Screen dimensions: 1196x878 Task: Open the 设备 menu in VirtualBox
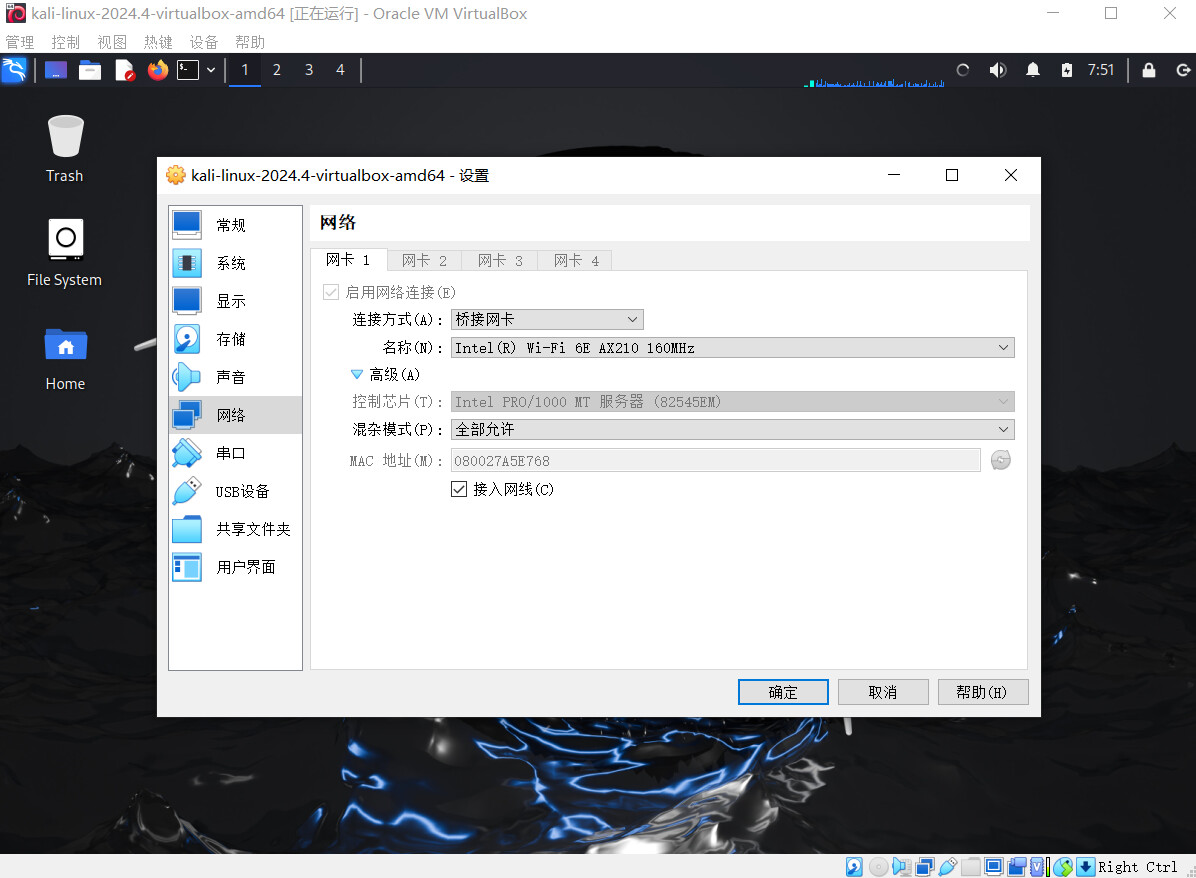click(x=204, y=42)
